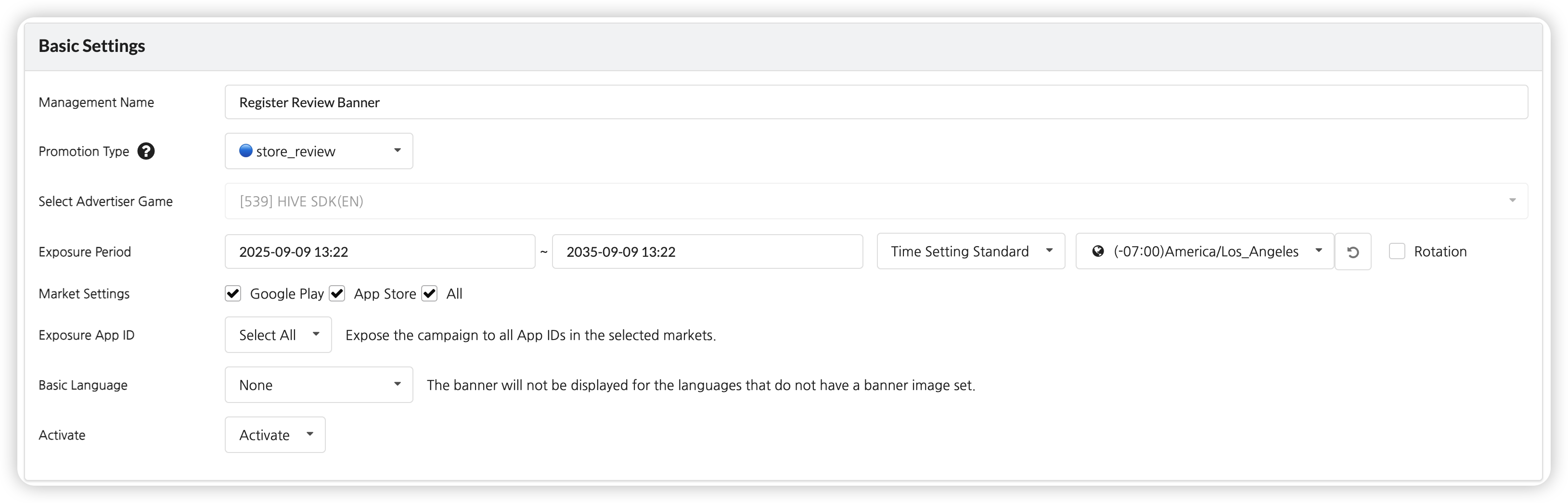
Task: Uncheck the App Store checkbox
Action: coord(337,294)
